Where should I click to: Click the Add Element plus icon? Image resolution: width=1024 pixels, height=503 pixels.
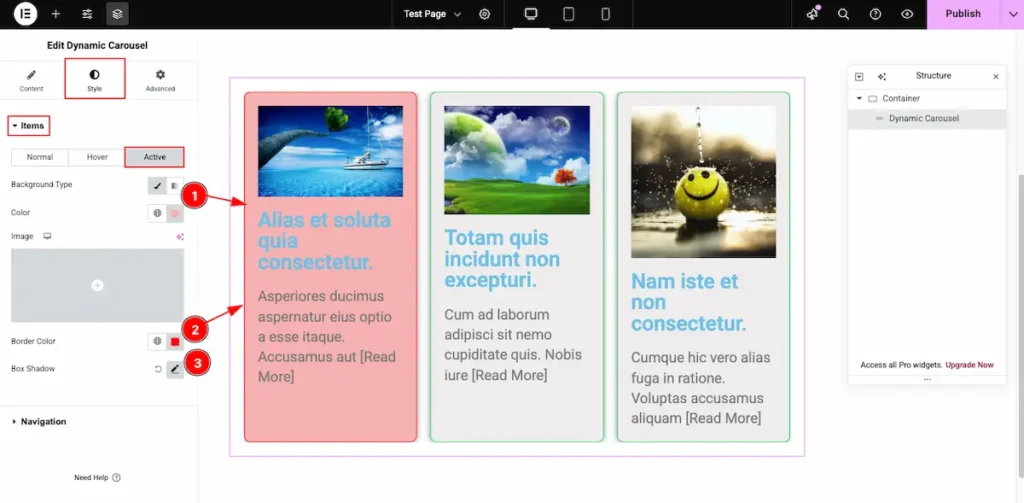click(56, 14)
